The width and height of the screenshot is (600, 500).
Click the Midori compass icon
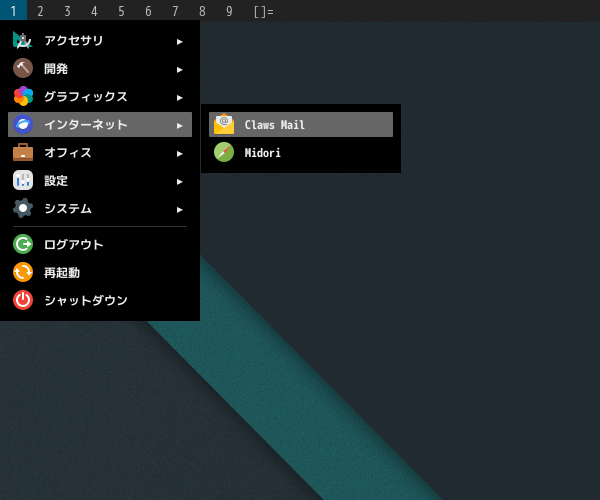tap(224, 152)
